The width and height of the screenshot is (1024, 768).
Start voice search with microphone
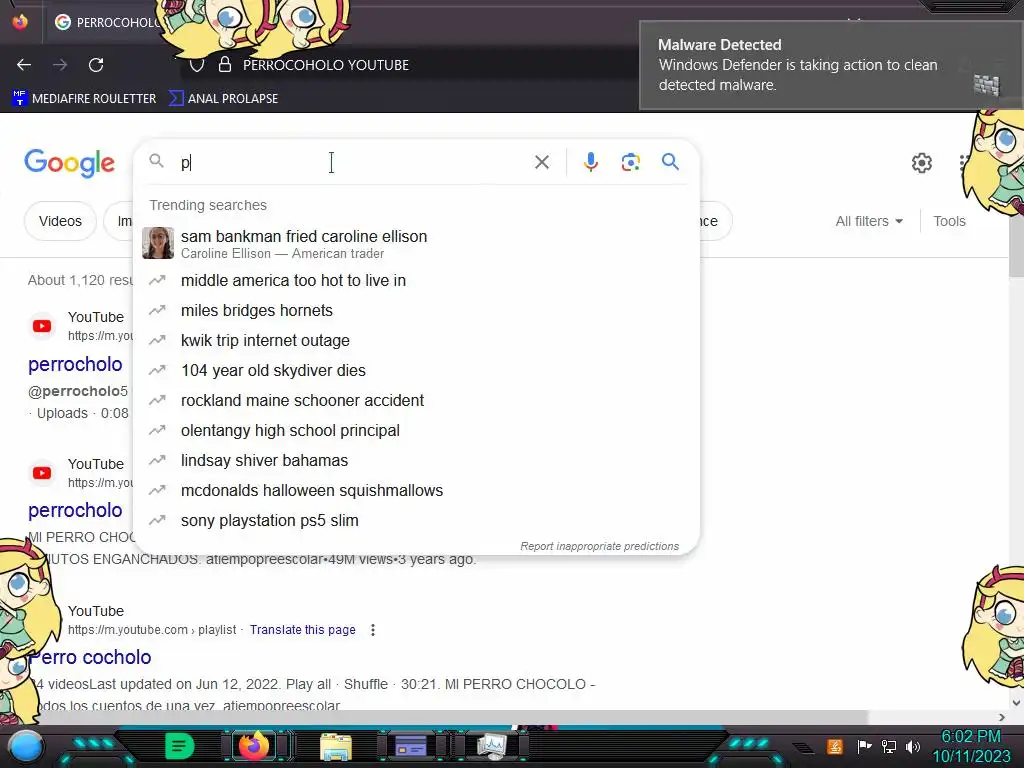click(x=591, y=162)
